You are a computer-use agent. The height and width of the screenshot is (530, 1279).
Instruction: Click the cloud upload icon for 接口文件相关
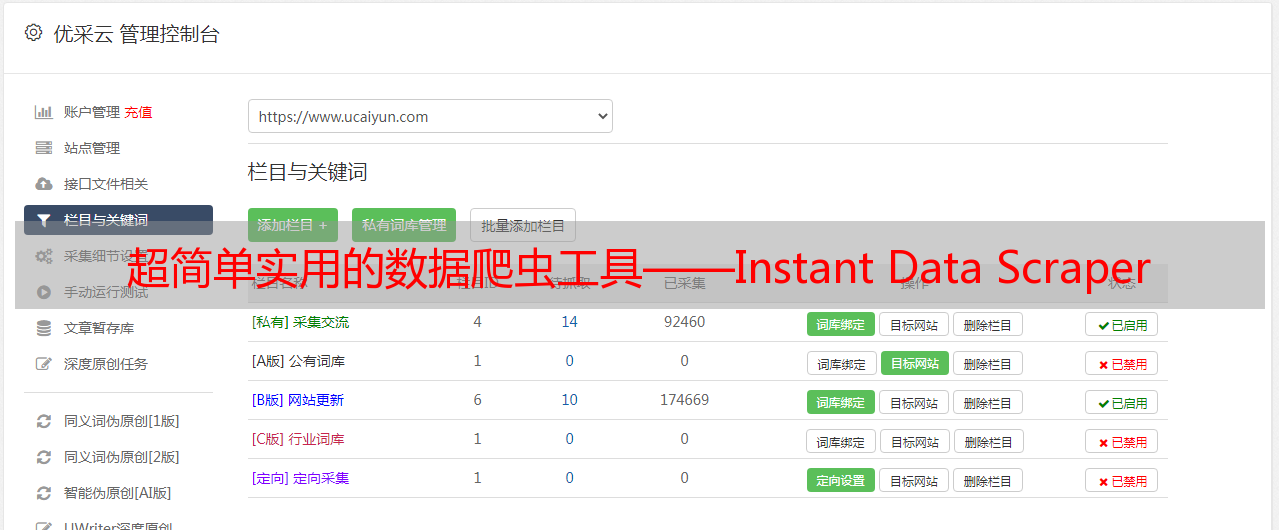pyautogui.click(x=43, y=184)
